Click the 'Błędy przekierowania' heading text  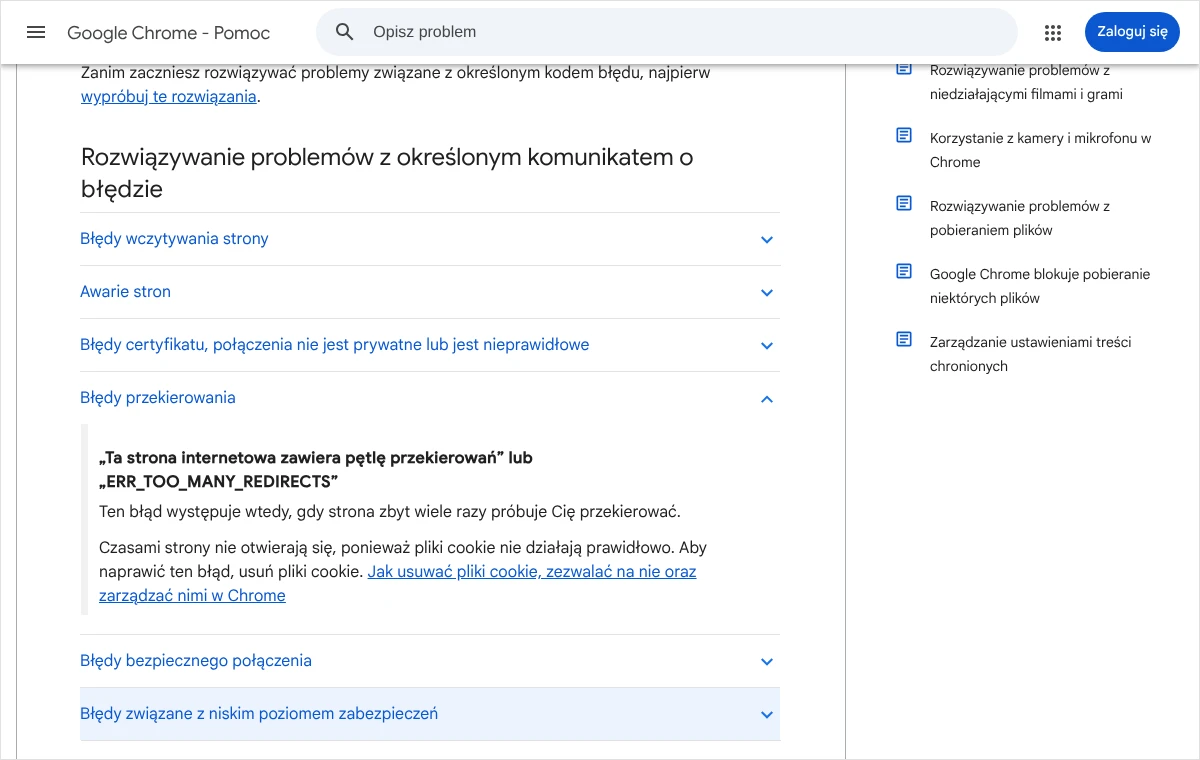coord(158,398)
